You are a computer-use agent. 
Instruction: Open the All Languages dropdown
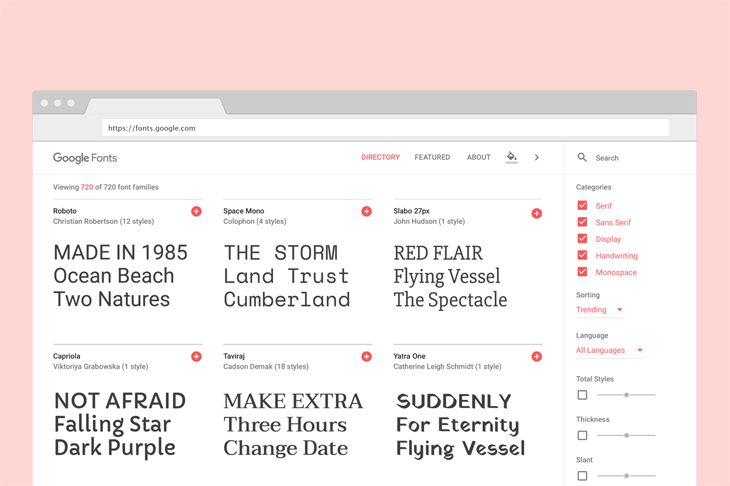click(609, 351)
